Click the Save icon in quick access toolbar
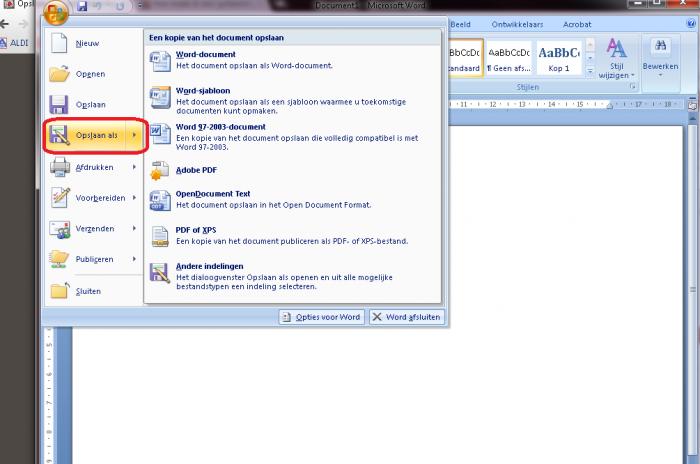 coord(82,6)
